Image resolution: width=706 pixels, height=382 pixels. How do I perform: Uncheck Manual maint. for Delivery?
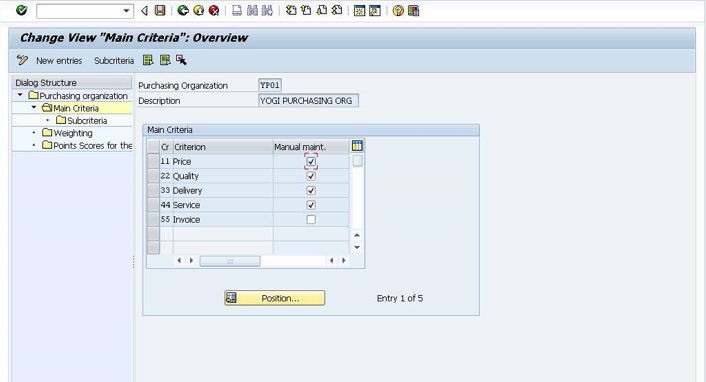[x=311, y=190]
